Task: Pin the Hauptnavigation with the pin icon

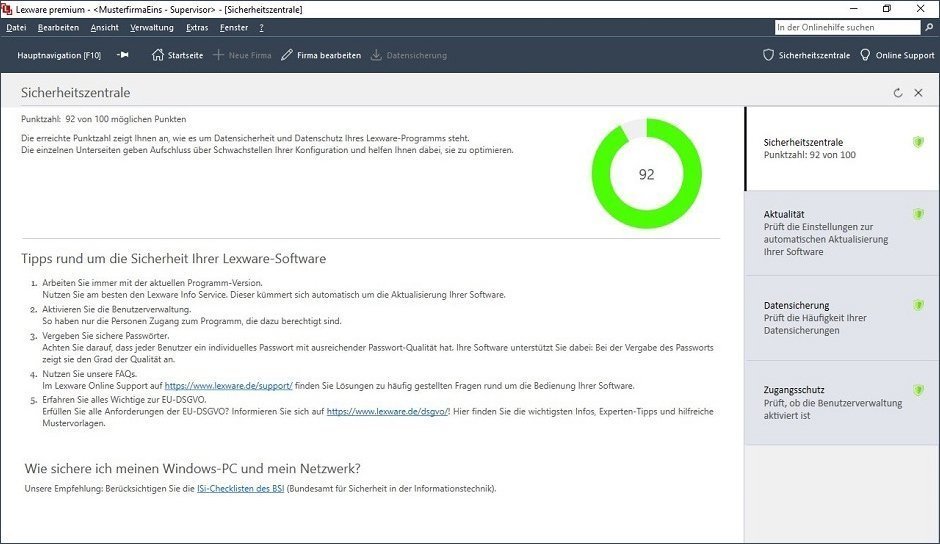Action: point(123,55)
